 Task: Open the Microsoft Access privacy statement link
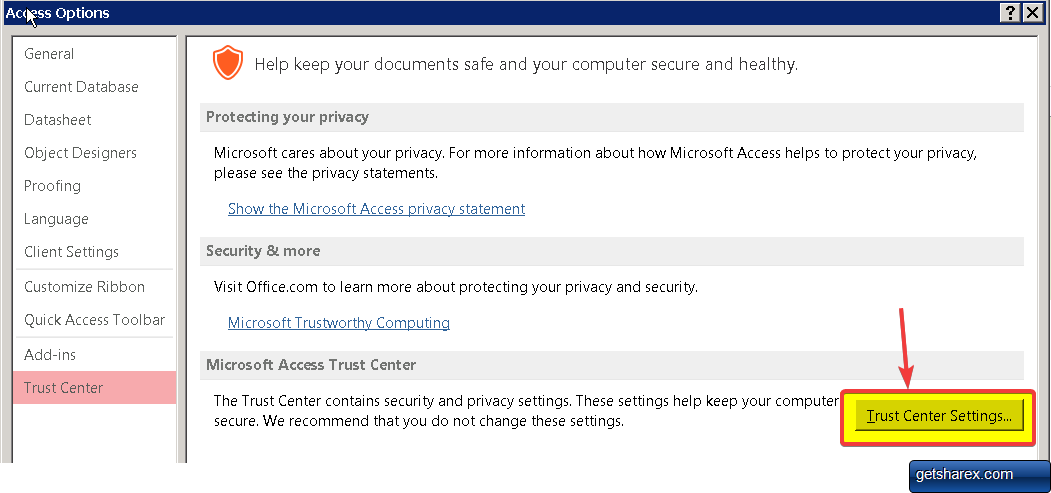pos(376,209)
